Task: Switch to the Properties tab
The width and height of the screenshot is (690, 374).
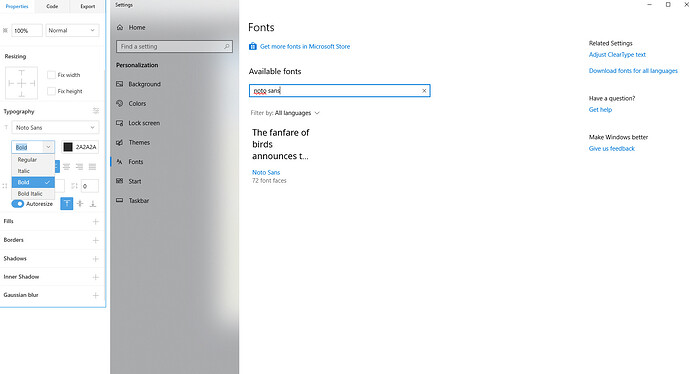Action: pyautogui.click(x=17, y=6)
